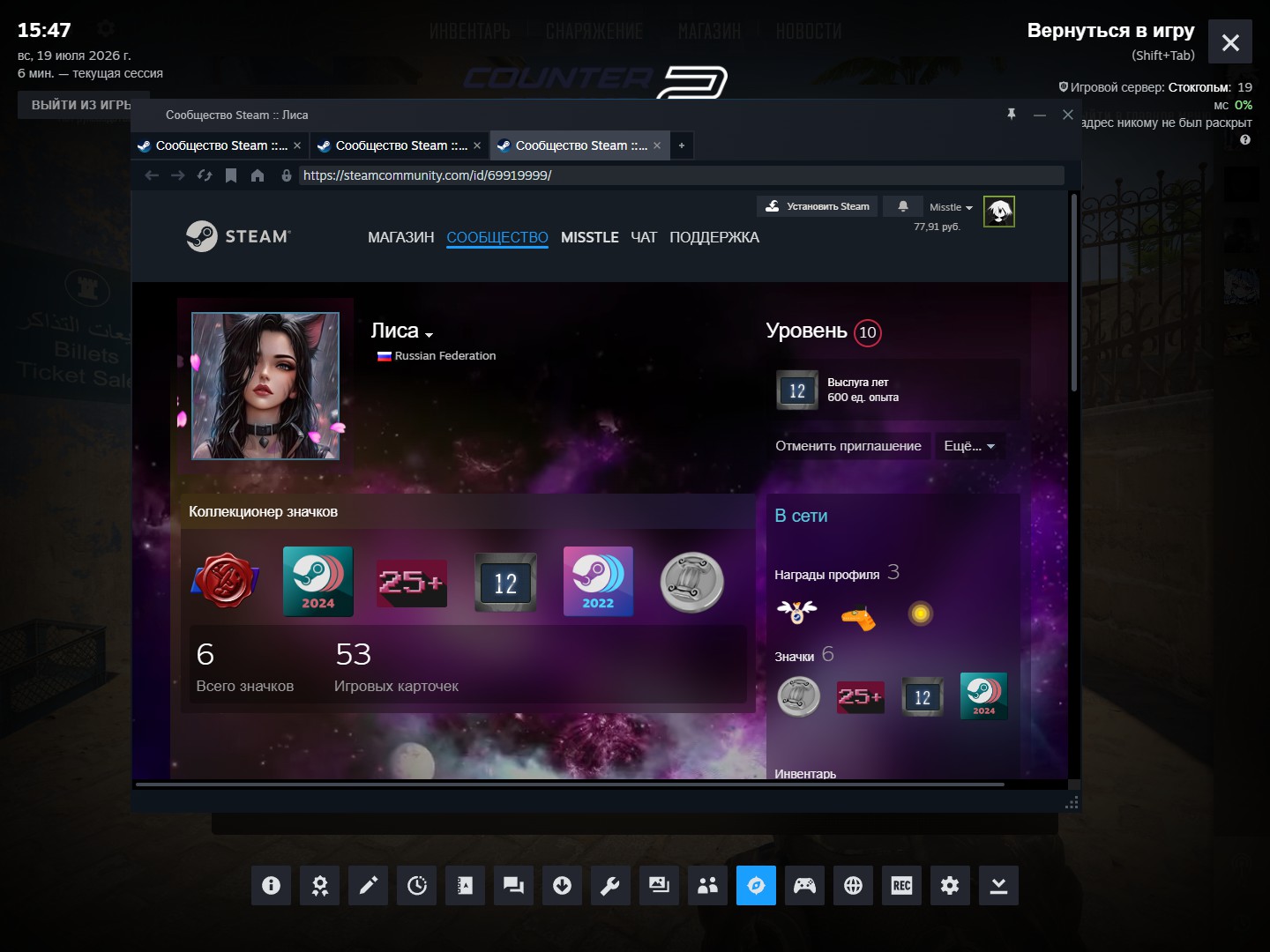The width and height of the screenshot is (1270, 952).
Task: Go back in the overlay browser
Action: click(152, 175)
